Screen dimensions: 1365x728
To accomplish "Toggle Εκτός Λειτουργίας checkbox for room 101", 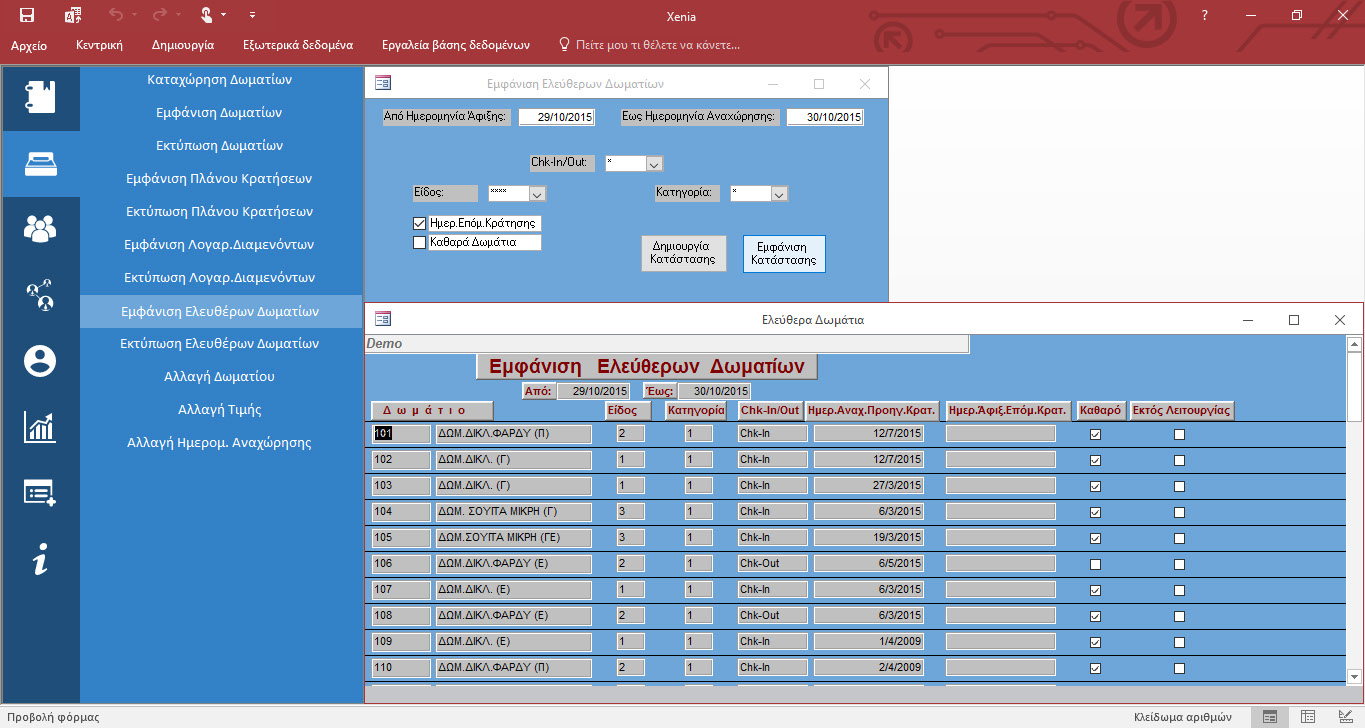I will (1179, 435).
